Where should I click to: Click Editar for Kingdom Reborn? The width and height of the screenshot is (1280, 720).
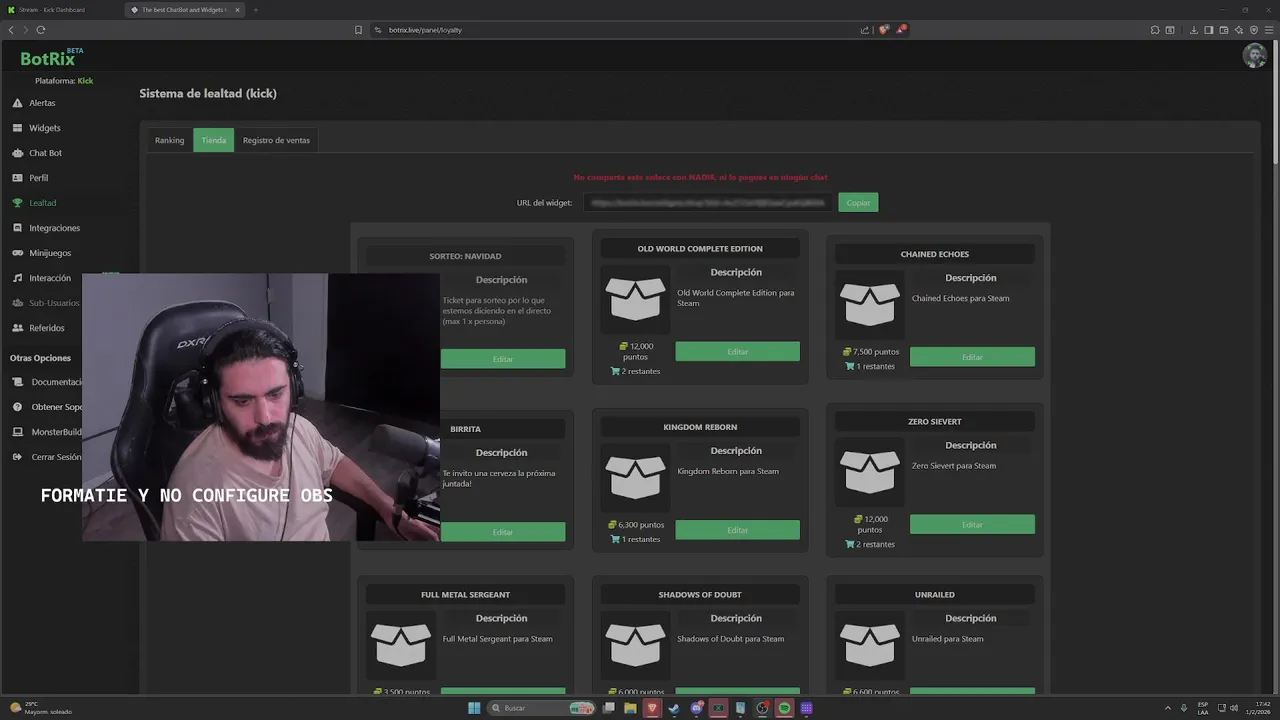[x=737, y=530]
